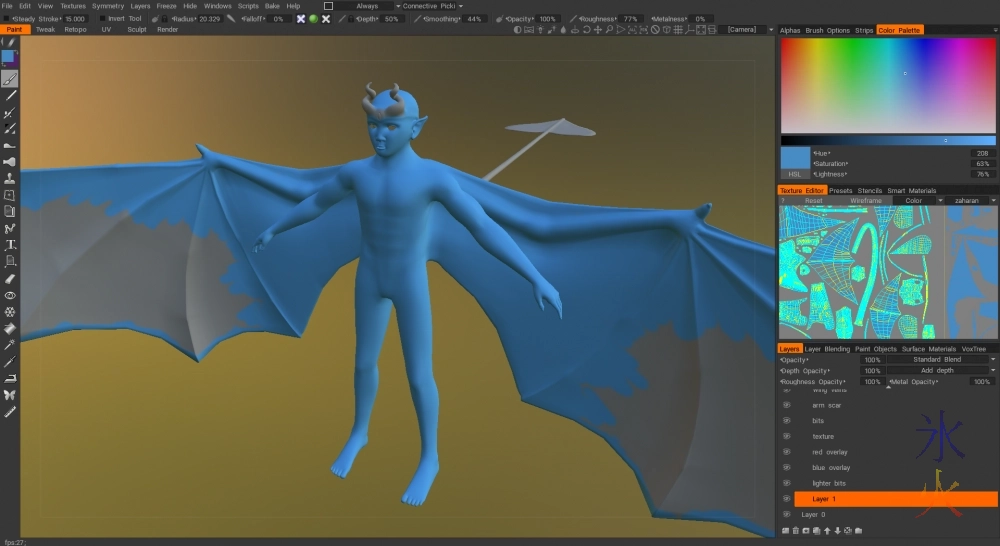This screenshot has width=1000, height=546.
Task: Click the add new layer icon
Action: (785, 530)
